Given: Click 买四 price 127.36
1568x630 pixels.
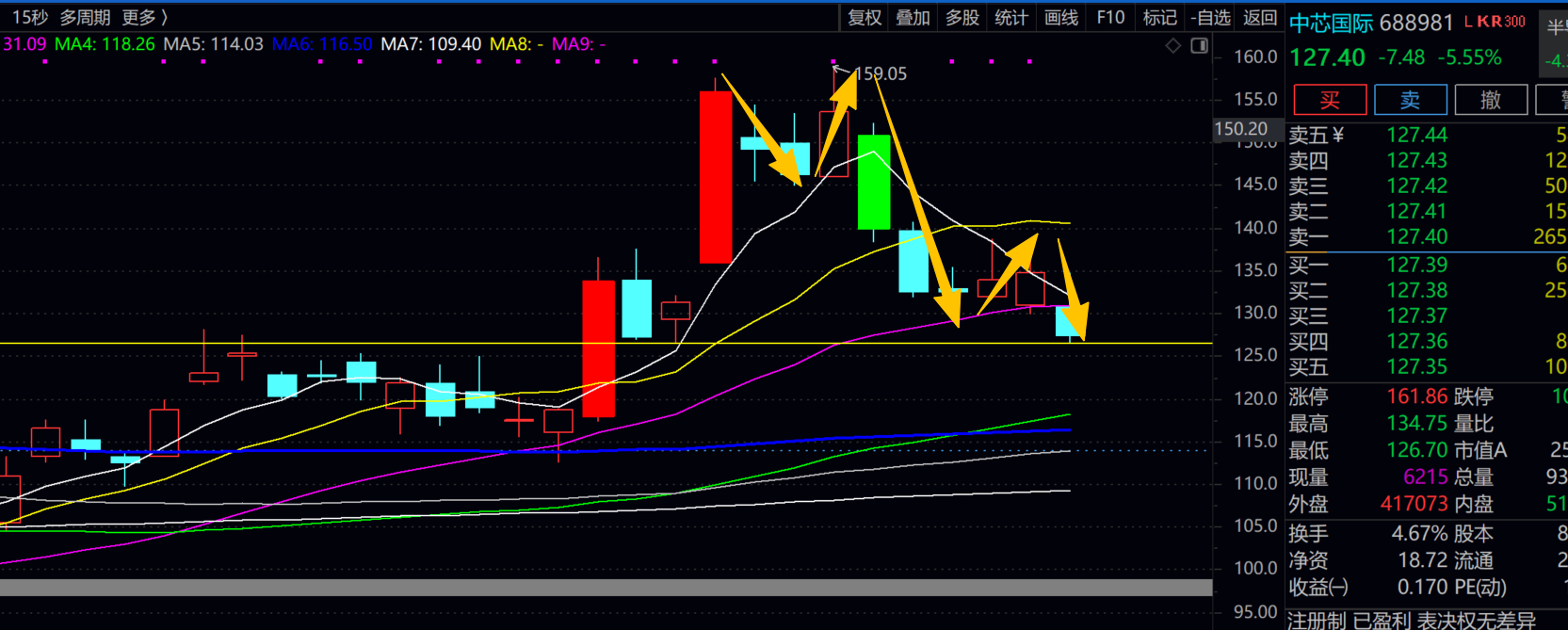Looking at the screenshot, I should (1416, 342).
